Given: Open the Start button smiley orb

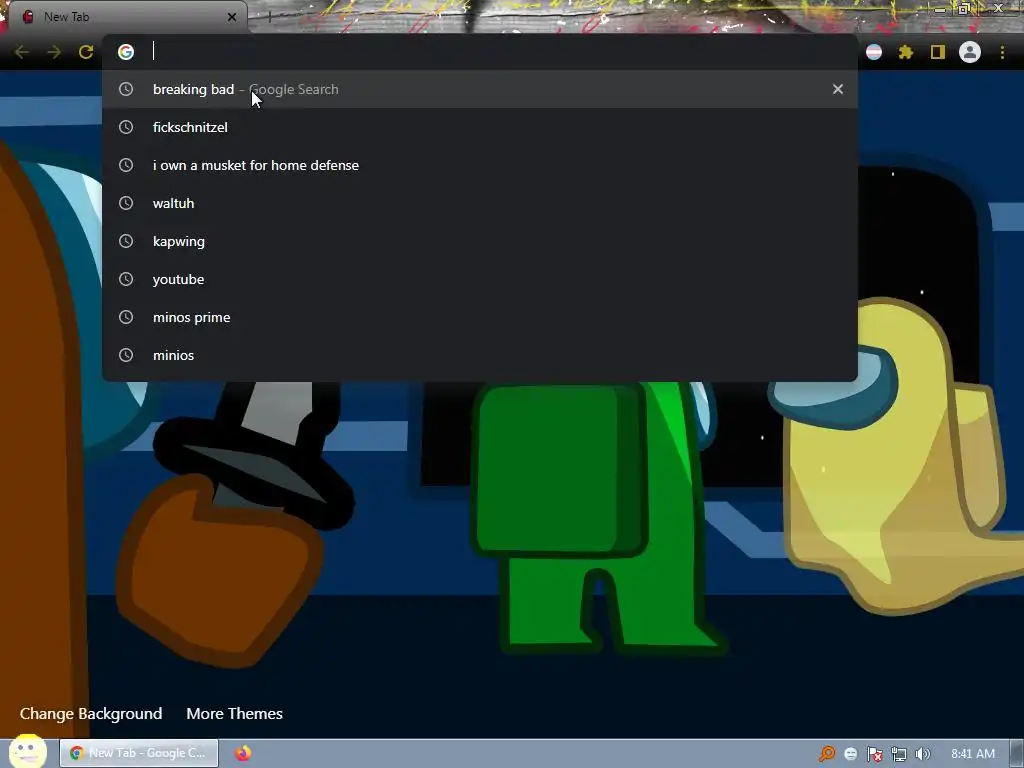Looking at the screenshot, I should [27, 751].
